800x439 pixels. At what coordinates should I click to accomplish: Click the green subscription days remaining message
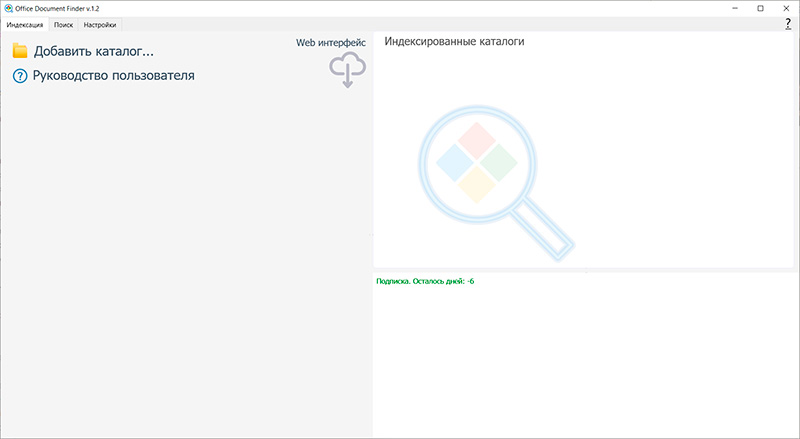click(425, 281)
